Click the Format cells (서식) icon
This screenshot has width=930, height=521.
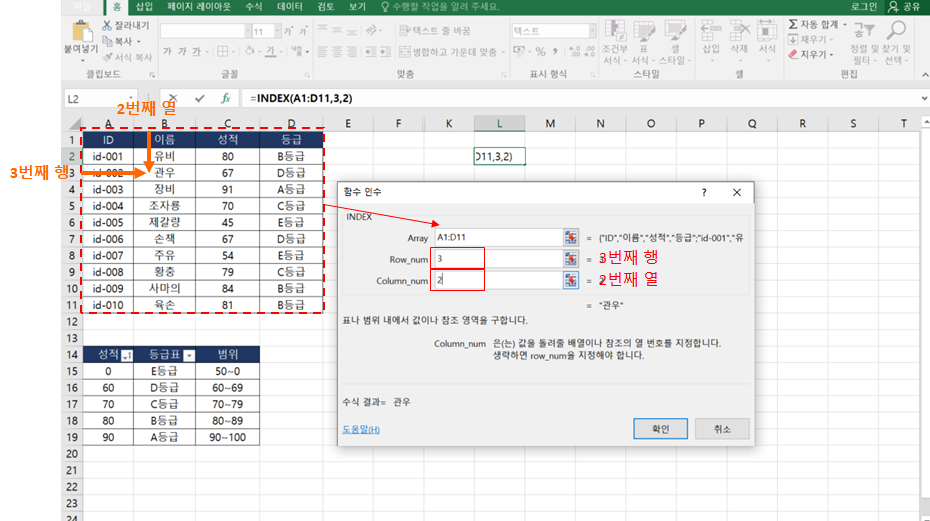click(x=767, y=31)
